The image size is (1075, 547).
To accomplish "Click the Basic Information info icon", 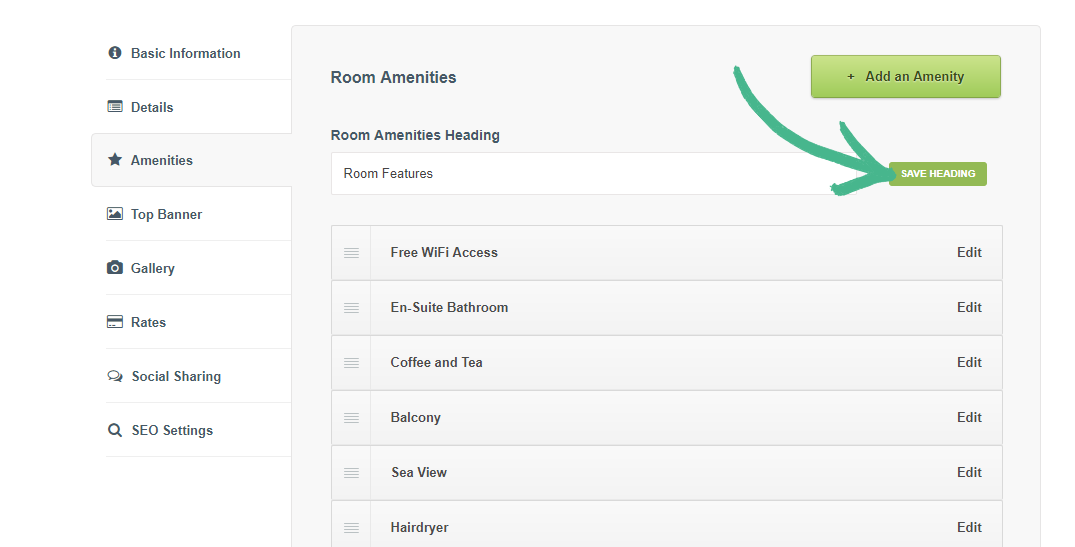I will [x=114, y=53].
